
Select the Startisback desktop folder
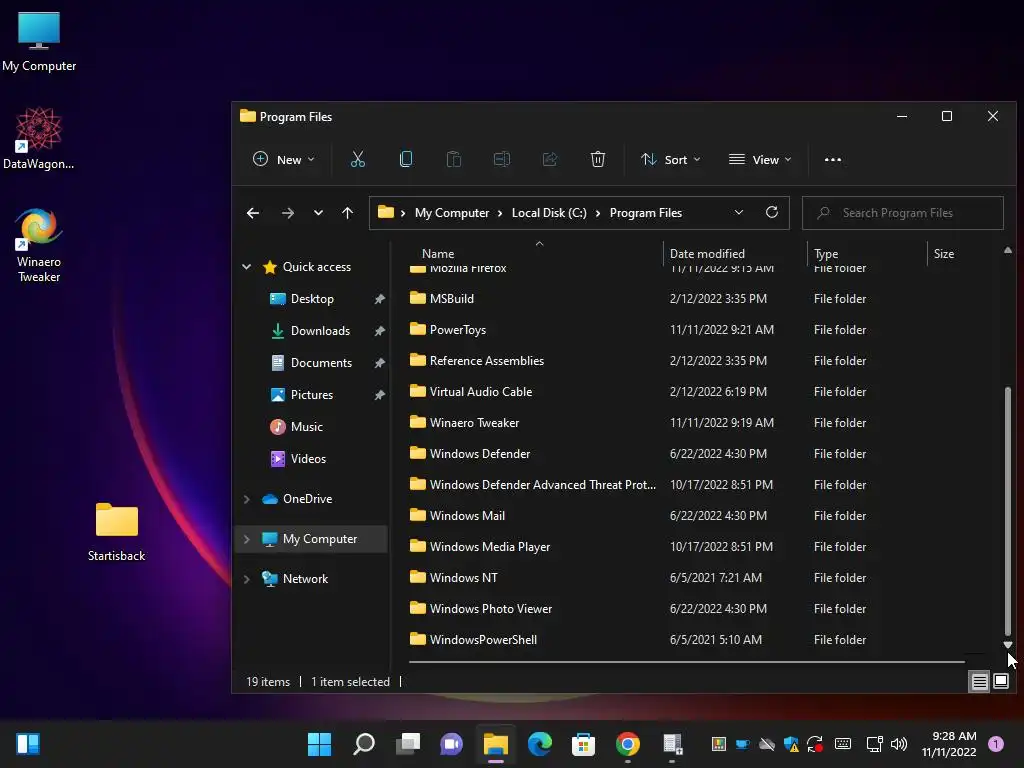(x=116, y=532)
